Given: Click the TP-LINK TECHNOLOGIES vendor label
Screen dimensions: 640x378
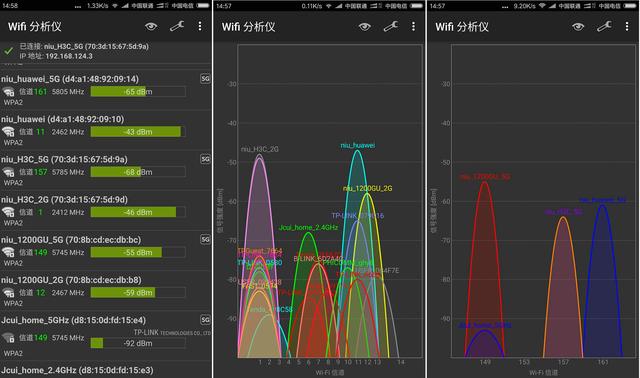Looking at the screenshot, I should 172,333.
